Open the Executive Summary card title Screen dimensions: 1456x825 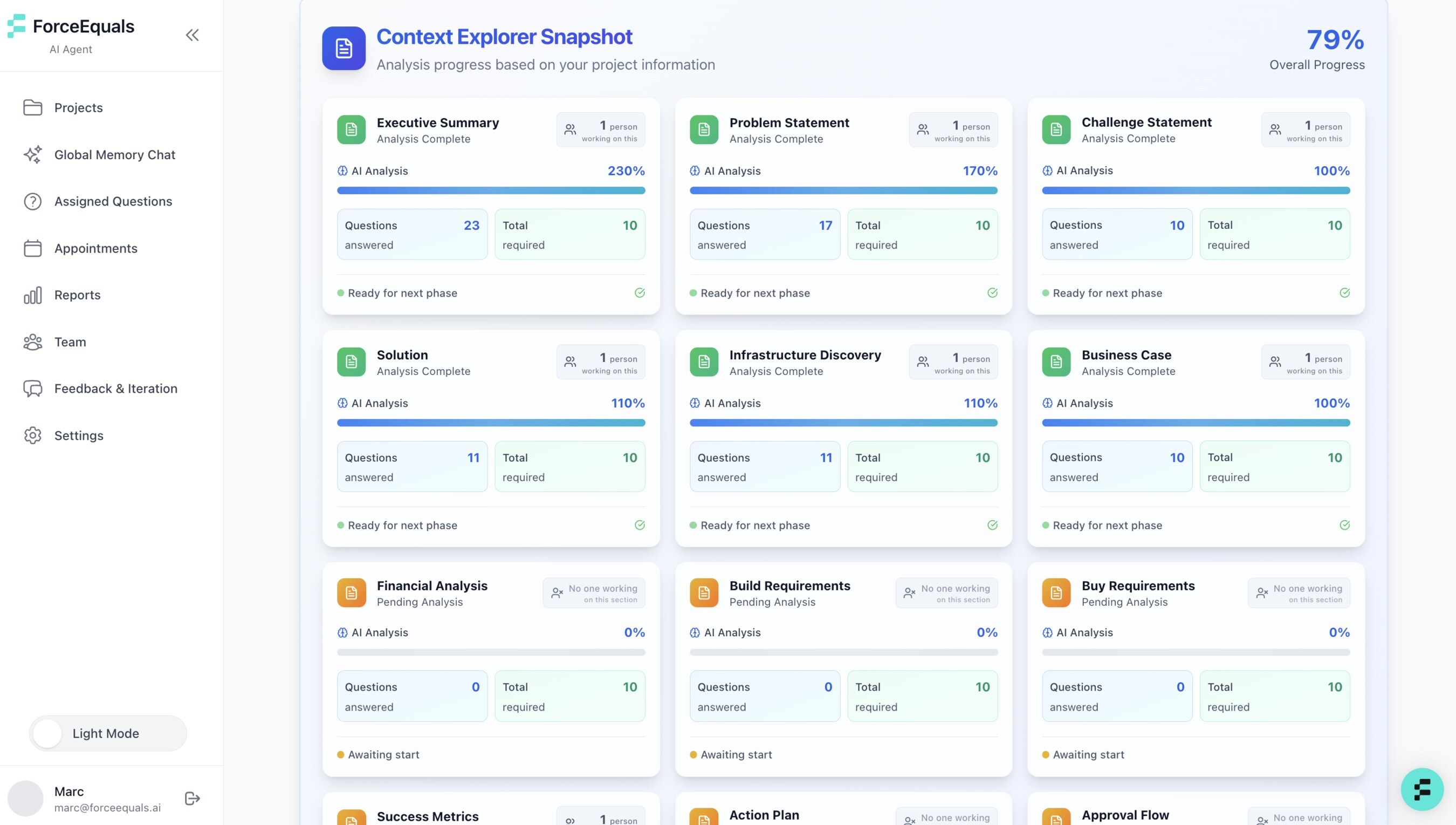pos(438,123)
